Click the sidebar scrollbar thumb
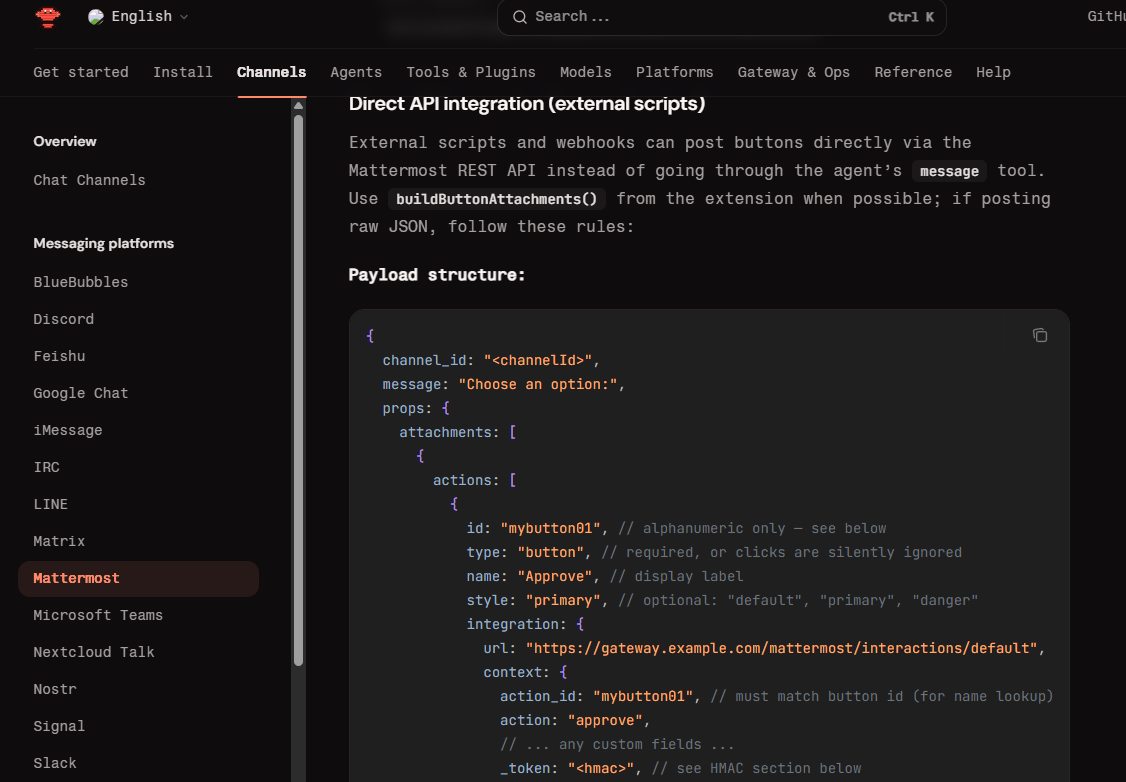The image size is (1126, 782). point(299,391)
